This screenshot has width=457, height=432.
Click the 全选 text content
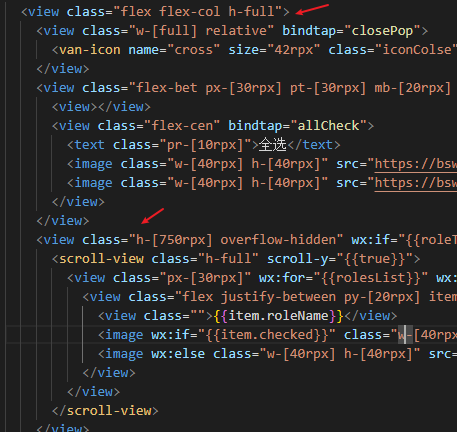[x=273, y=145]
